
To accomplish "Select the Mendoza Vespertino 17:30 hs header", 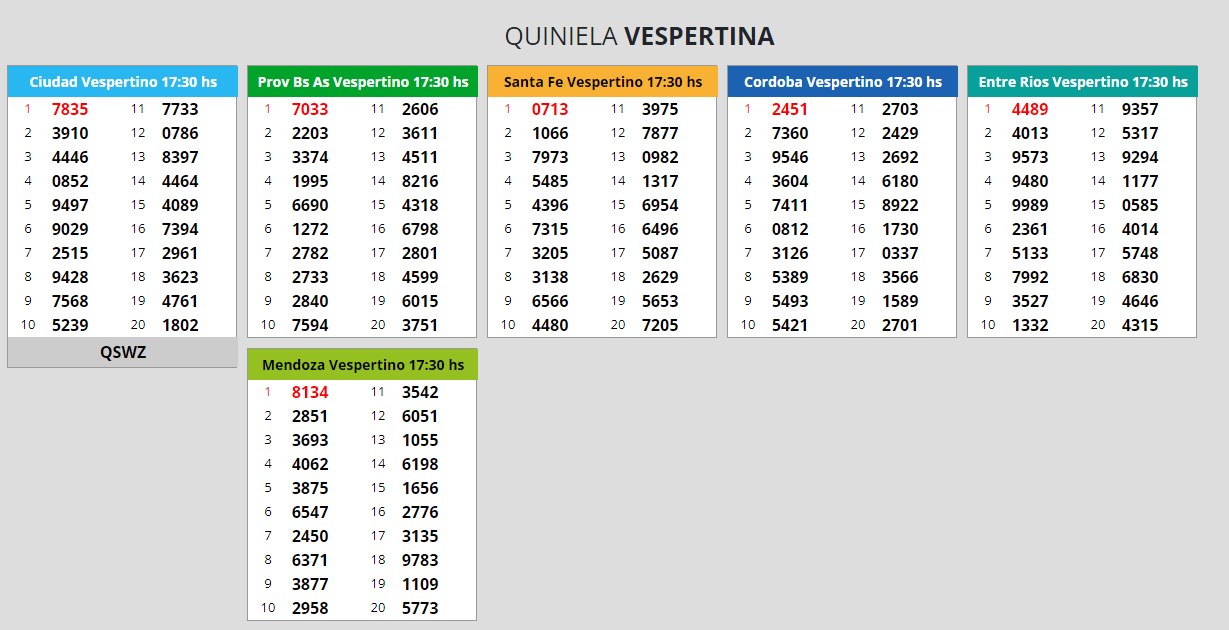I will click(x=362, y=365).
